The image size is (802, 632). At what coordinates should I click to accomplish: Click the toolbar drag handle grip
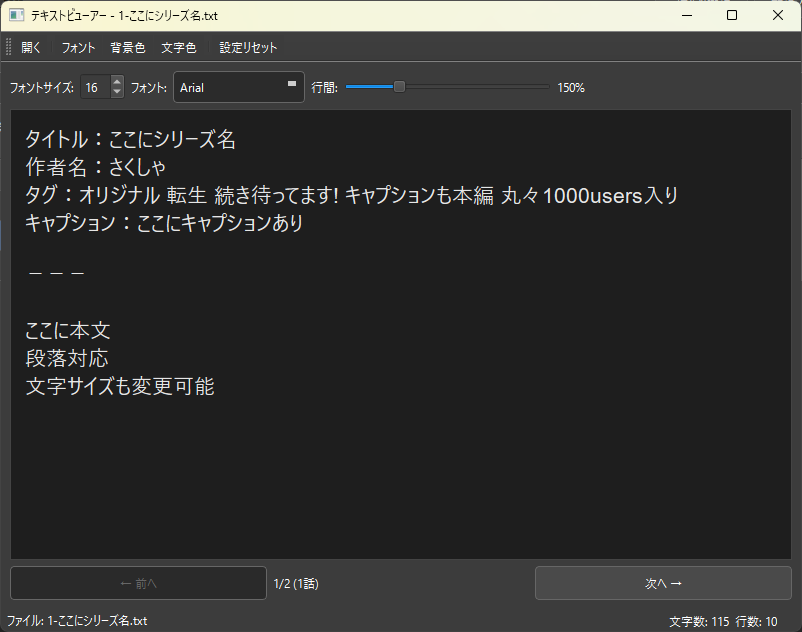click(x=9, y=47)
